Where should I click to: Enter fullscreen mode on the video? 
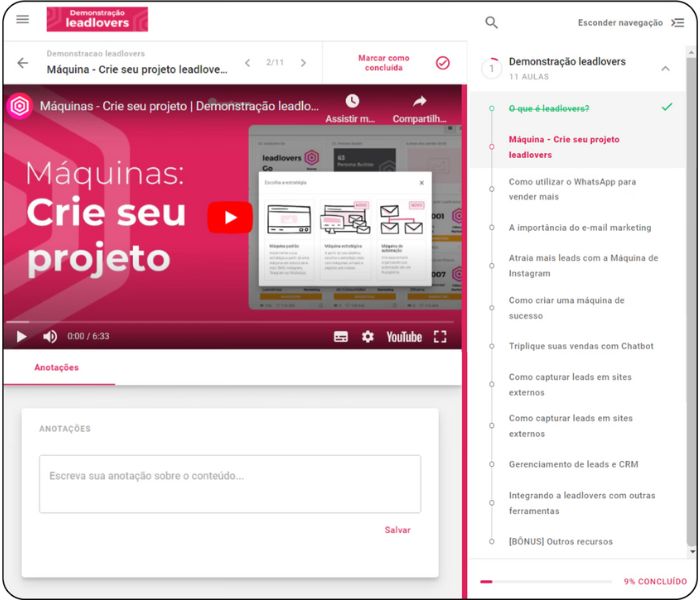[x=440, y=337]
